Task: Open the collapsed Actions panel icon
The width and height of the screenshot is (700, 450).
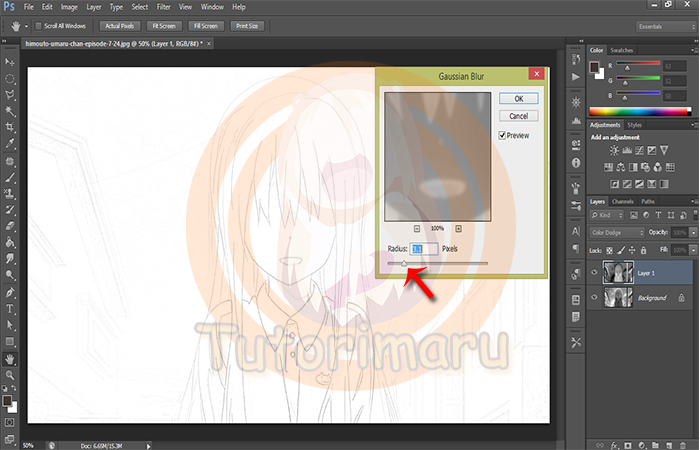Action: pos(576,77)
